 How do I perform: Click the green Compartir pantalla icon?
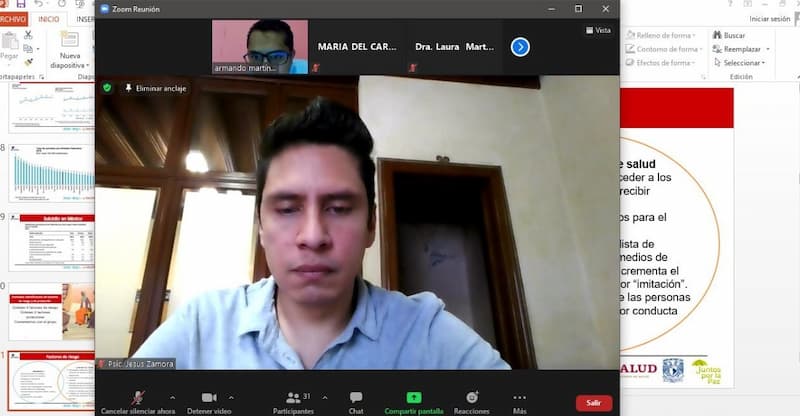[x=414, y=397]
